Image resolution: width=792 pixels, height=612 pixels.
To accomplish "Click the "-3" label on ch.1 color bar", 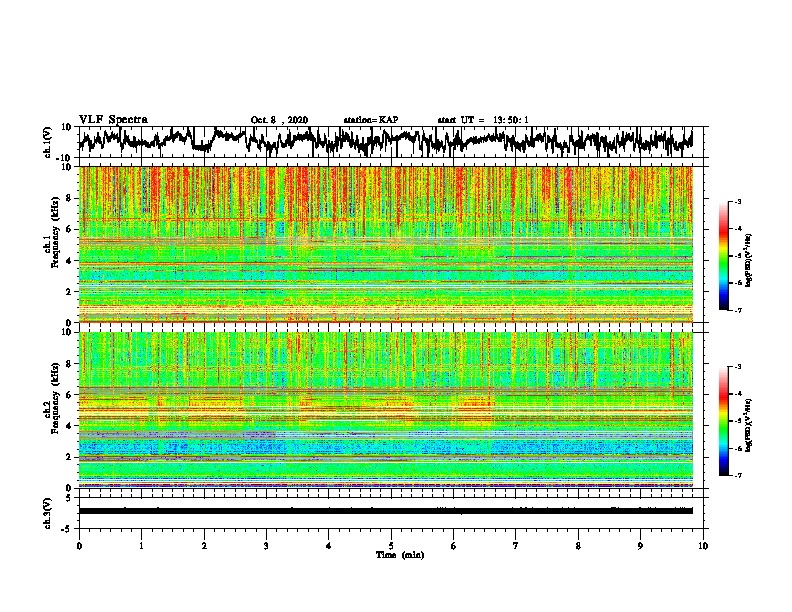I will point(737,201).
